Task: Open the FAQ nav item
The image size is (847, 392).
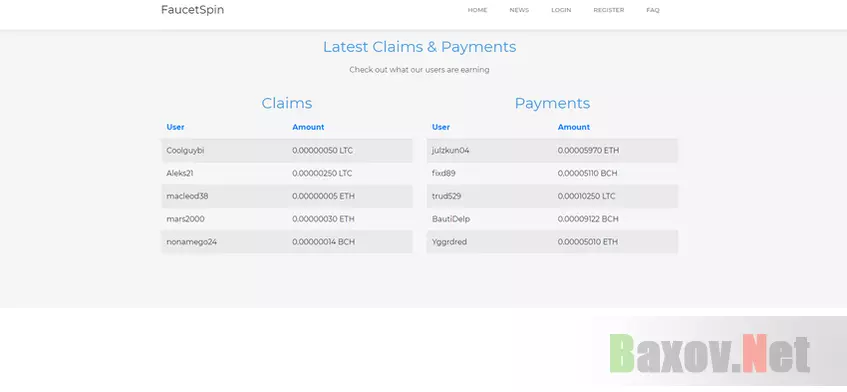Action: tap(653, 10)
